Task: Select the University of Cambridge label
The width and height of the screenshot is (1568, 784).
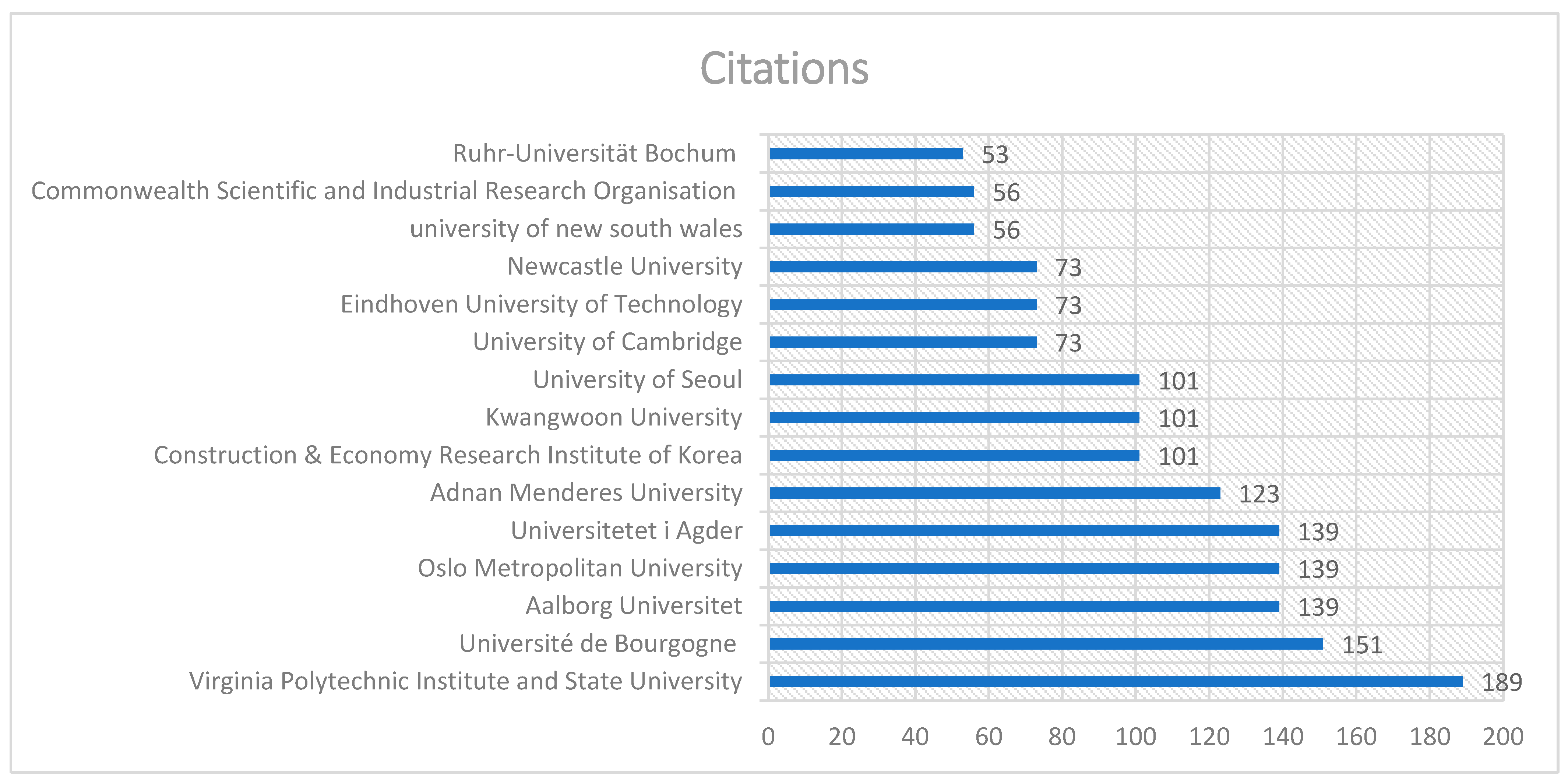Action: click(607, 342)
